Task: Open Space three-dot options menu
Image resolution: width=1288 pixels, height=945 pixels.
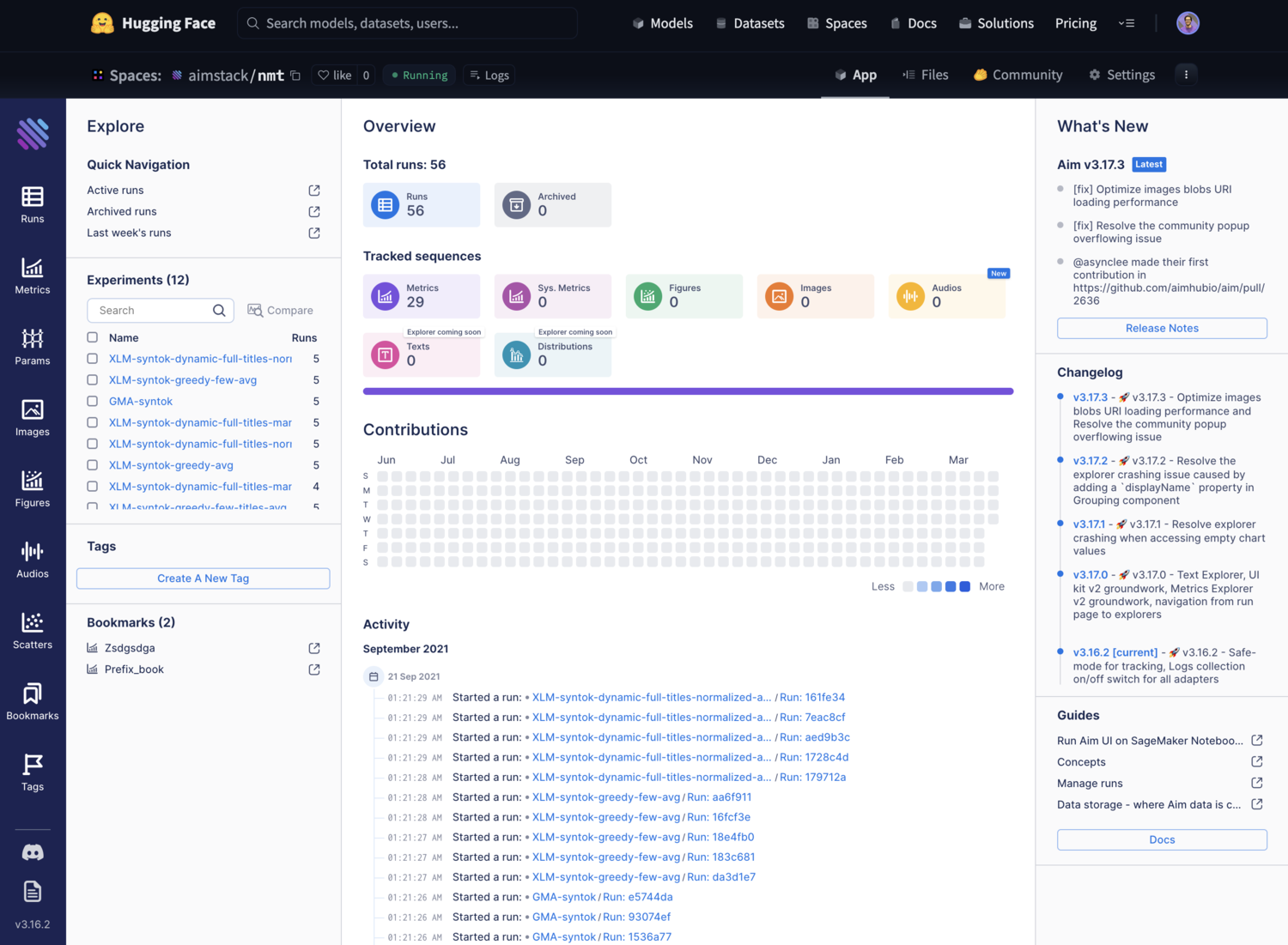Action: point(1186,75)
